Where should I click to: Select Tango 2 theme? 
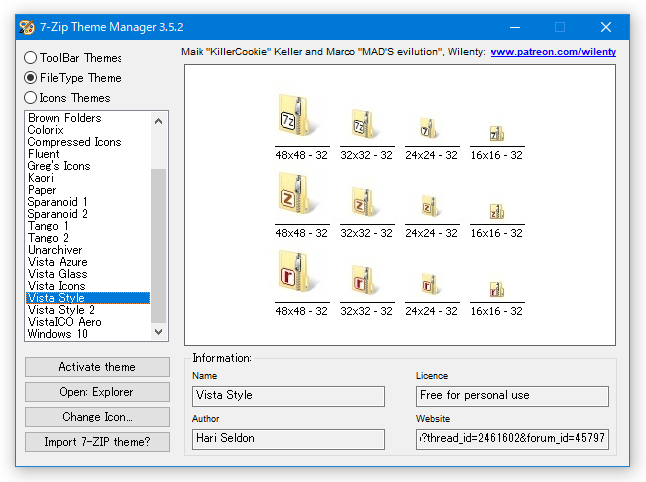pos(88,238)
